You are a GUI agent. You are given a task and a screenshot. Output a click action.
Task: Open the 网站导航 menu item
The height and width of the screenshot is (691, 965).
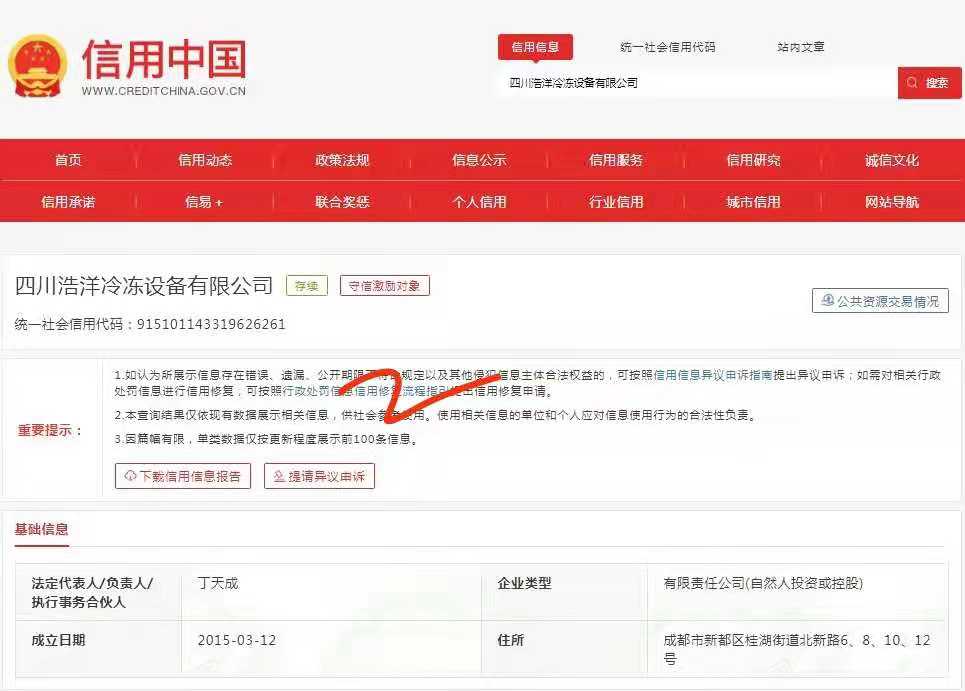[x=892, y=202]
